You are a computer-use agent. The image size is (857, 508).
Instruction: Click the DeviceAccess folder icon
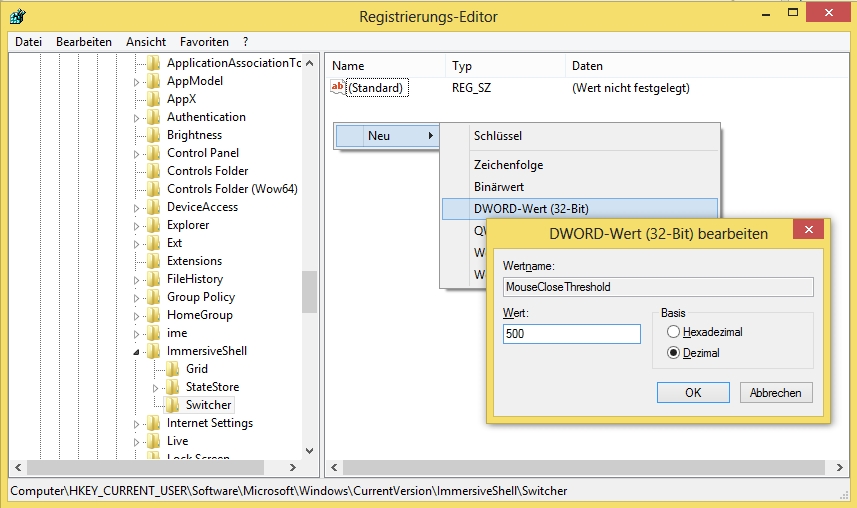[x=154, y=207]
